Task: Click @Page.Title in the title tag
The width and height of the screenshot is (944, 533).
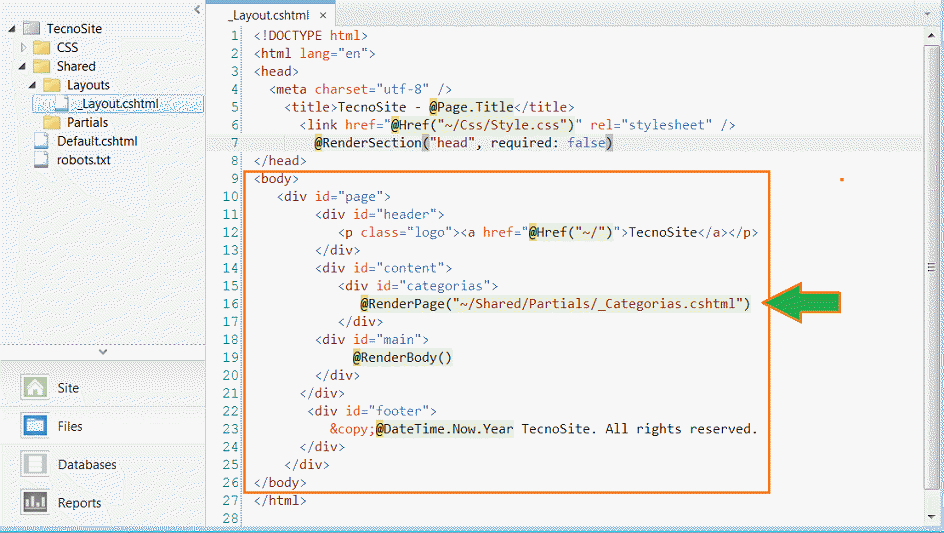Action: 471,107
